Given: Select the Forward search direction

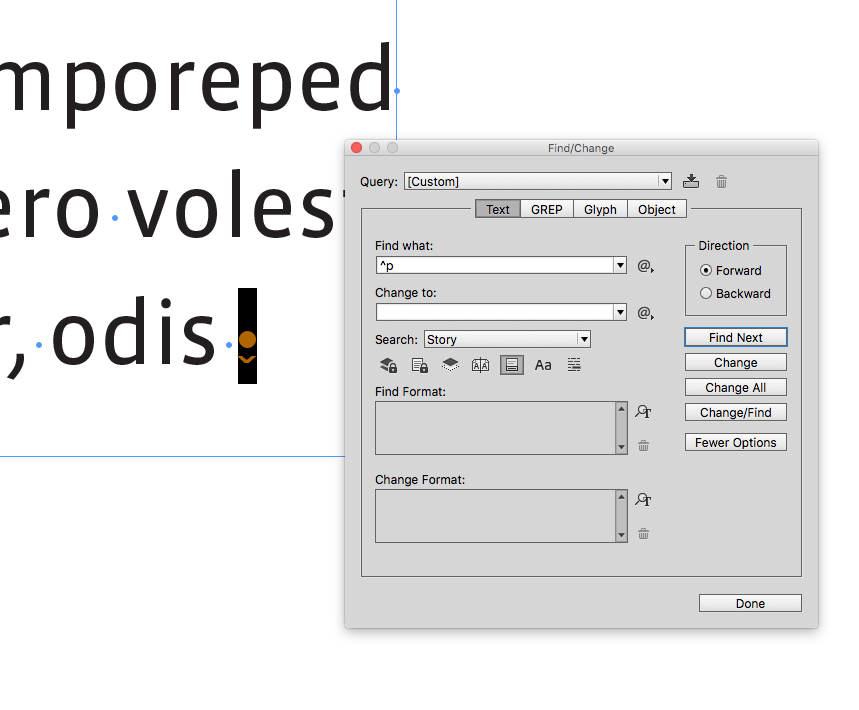Looking at the screenshot, I should click(x=706, y=270).
